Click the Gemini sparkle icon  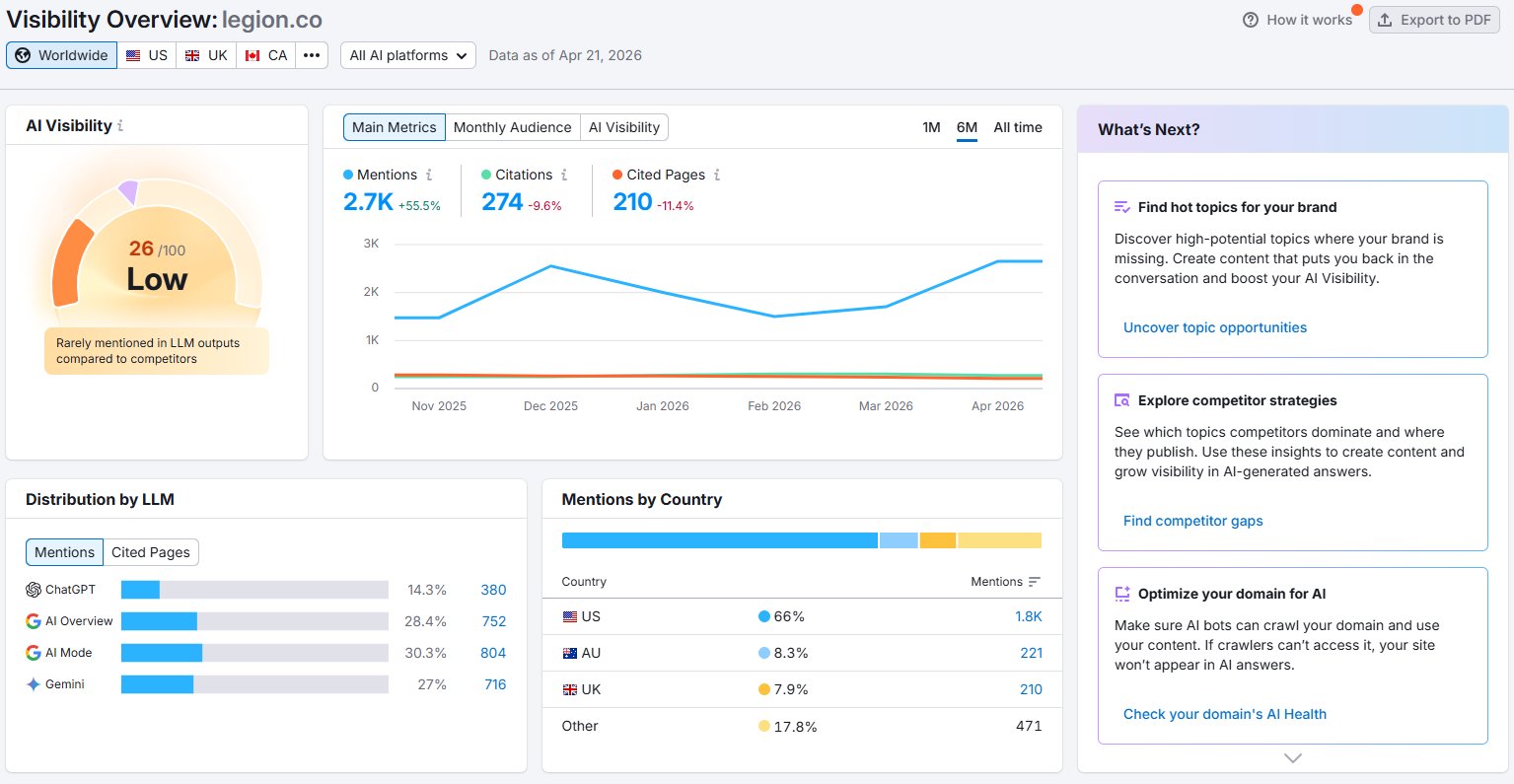click(x=34, y=684)
